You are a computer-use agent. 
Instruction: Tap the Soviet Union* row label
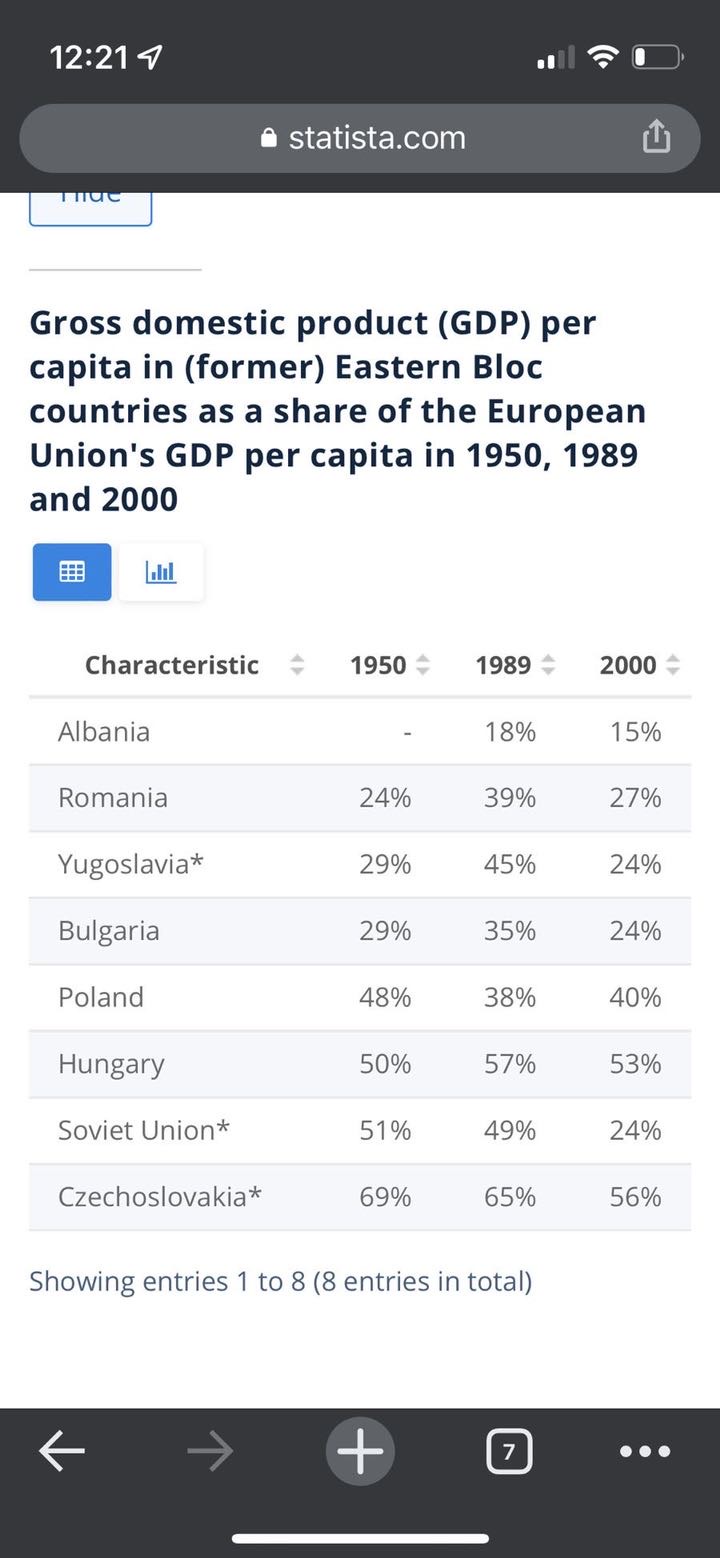click(144, 1131)
